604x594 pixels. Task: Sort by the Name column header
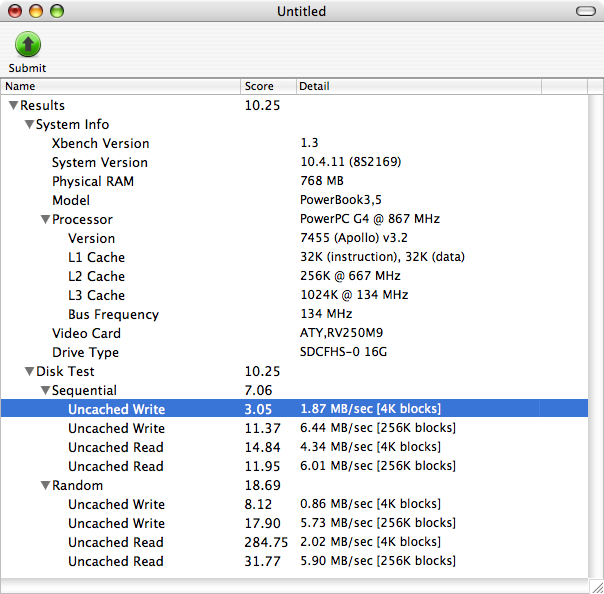[121, 86]
